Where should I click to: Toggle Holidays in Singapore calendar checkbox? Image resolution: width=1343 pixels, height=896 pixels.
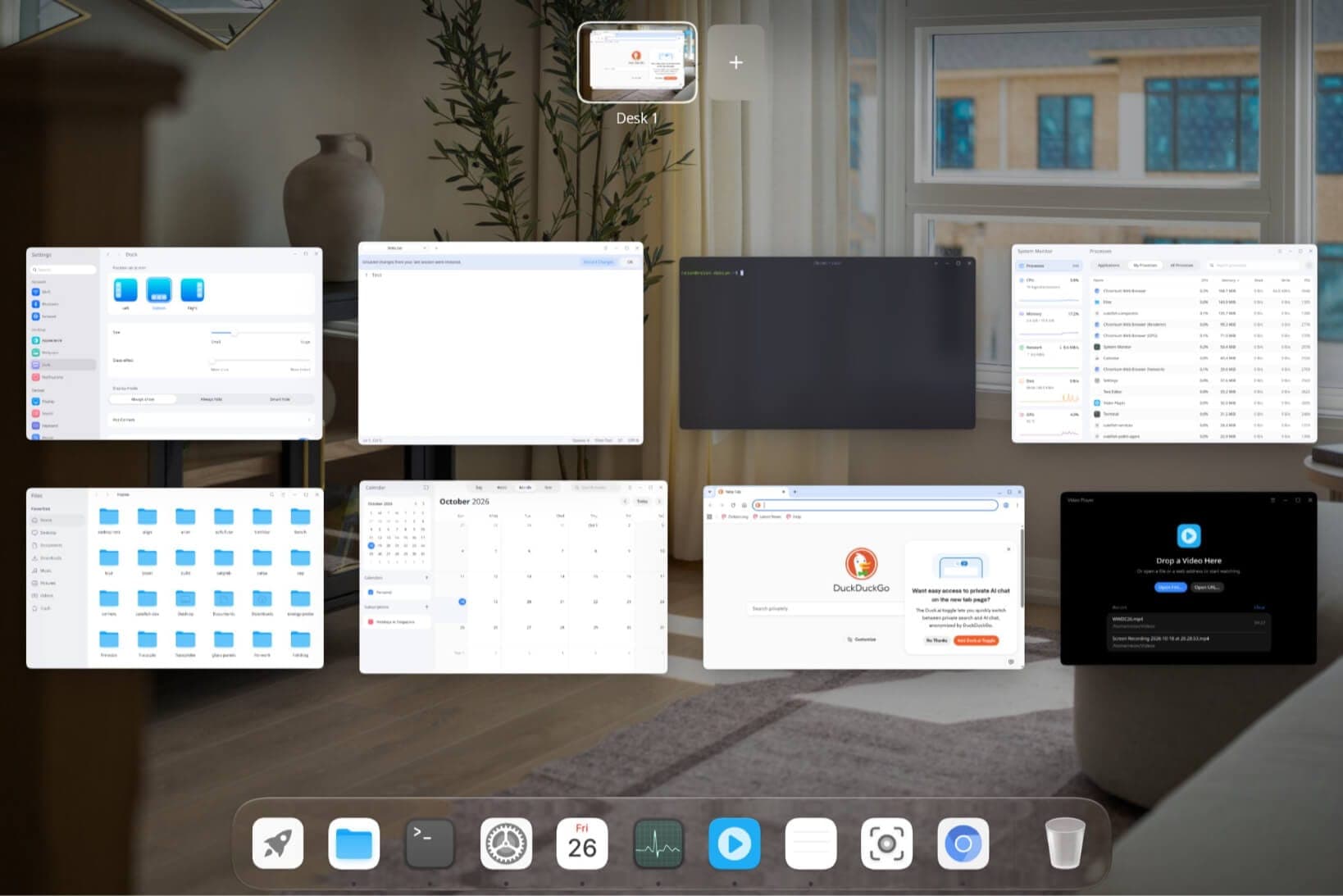(371, 622)
